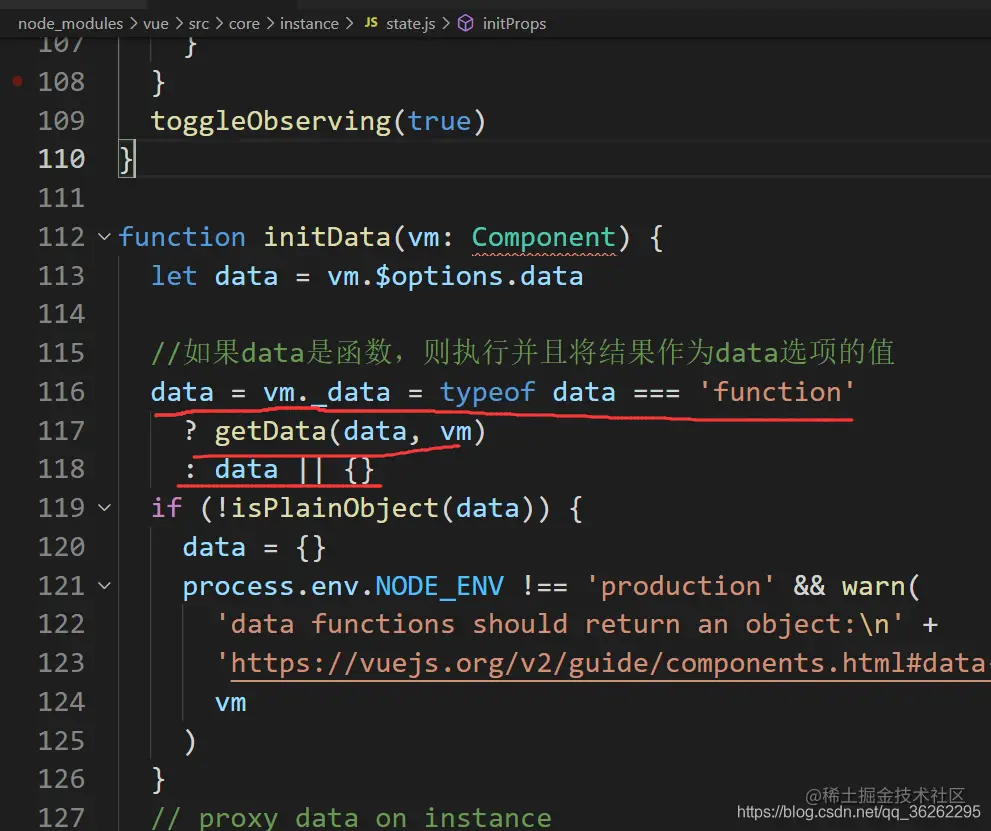Select the src breadcrumb segment

[x=198, y=24]
